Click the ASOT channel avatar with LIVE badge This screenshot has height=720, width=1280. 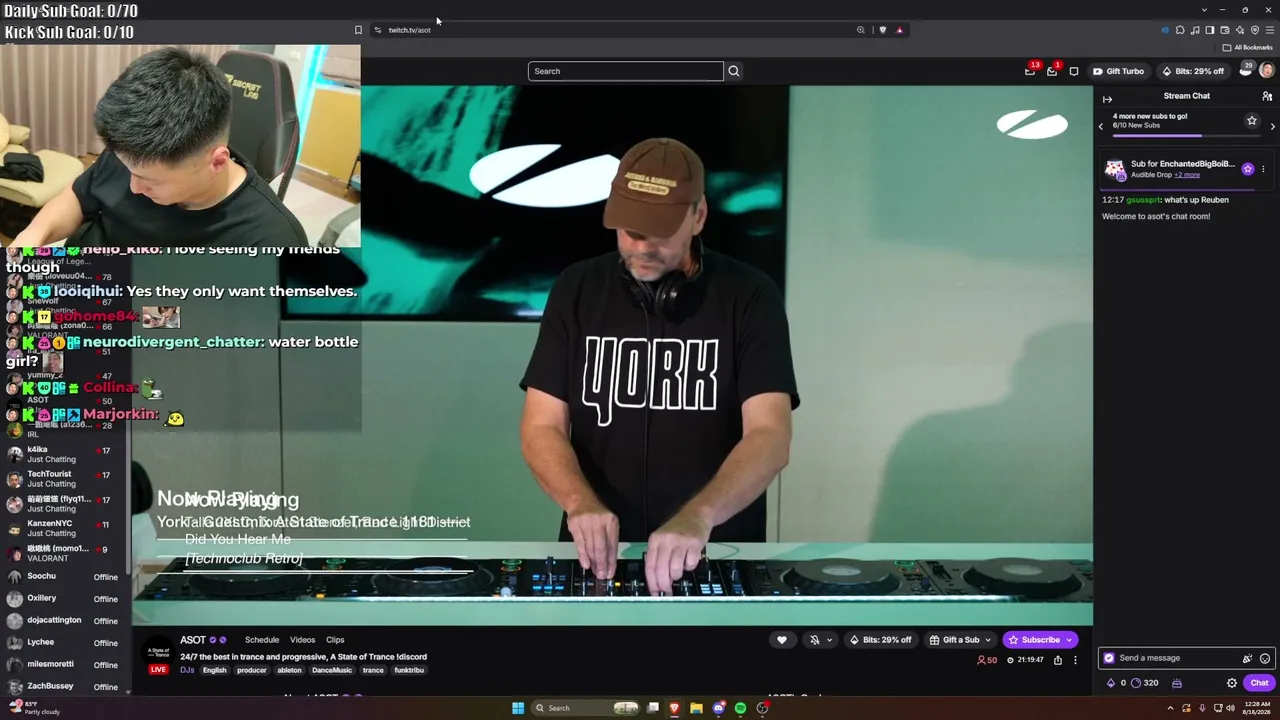point(158,655)
